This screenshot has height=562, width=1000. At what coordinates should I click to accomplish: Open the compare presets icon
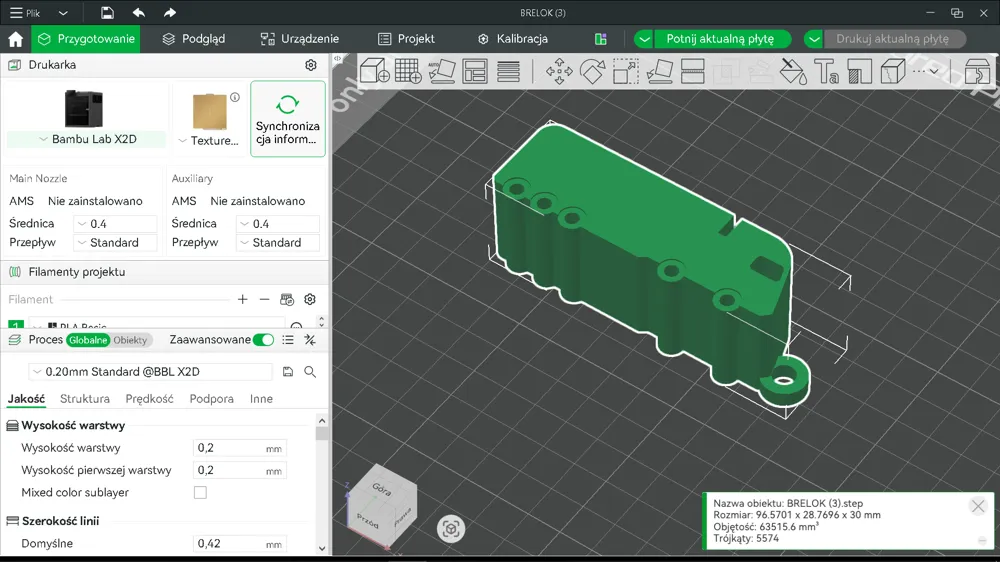(x=310, y=340)
